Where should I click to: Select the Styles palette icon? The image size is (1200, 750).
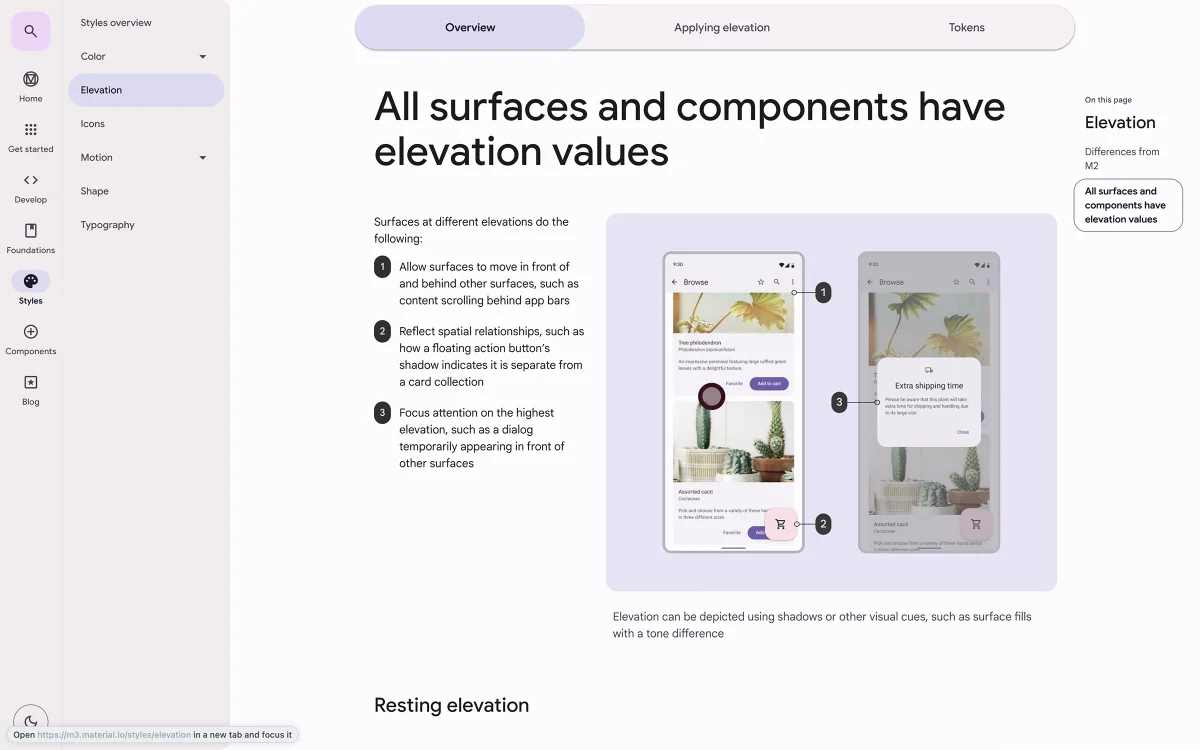[x=30, y=282]
